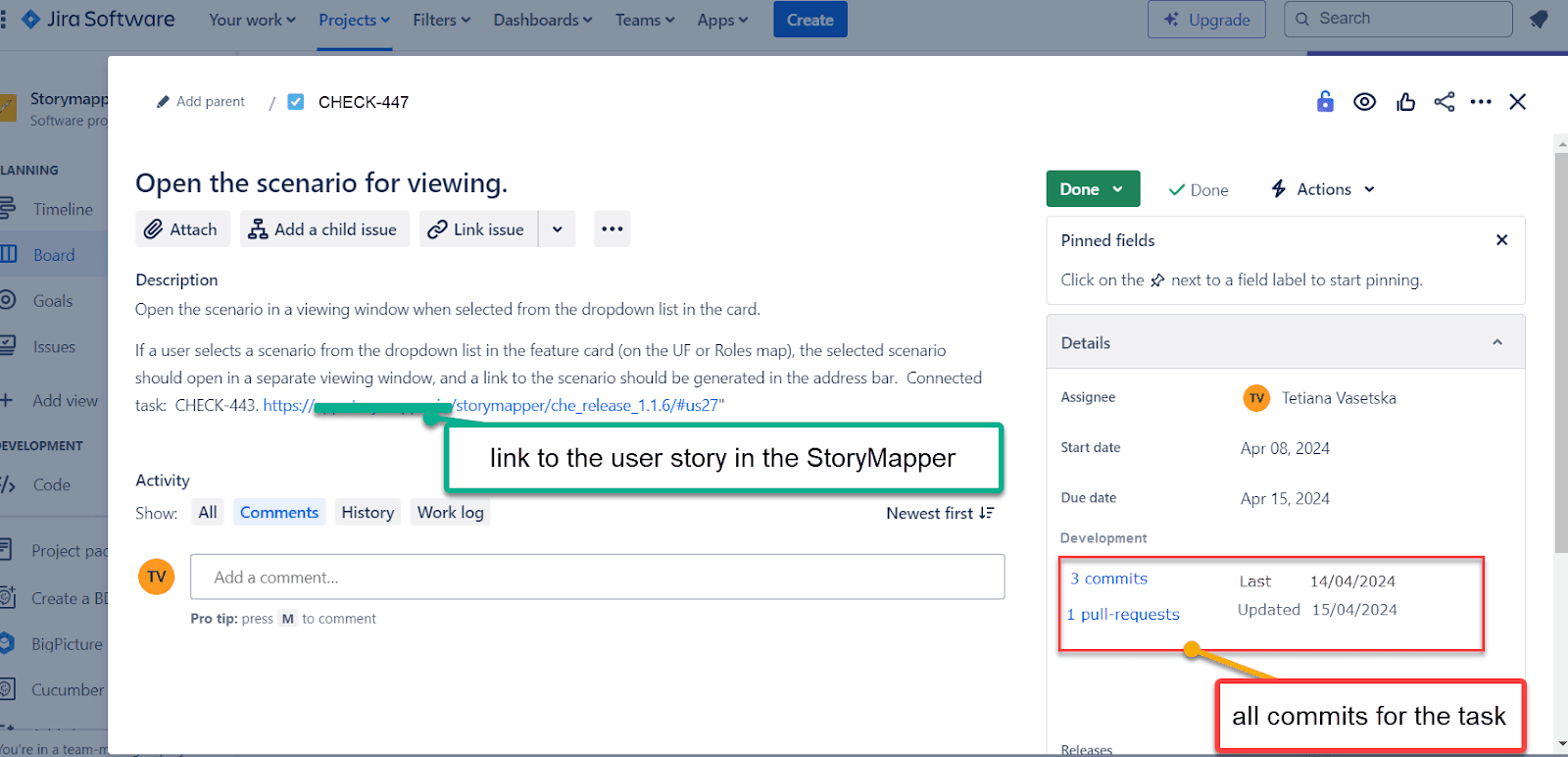Click the TV avatar beside comment box
Screen dimensions: 1568x757
click(x=157, y=577)
